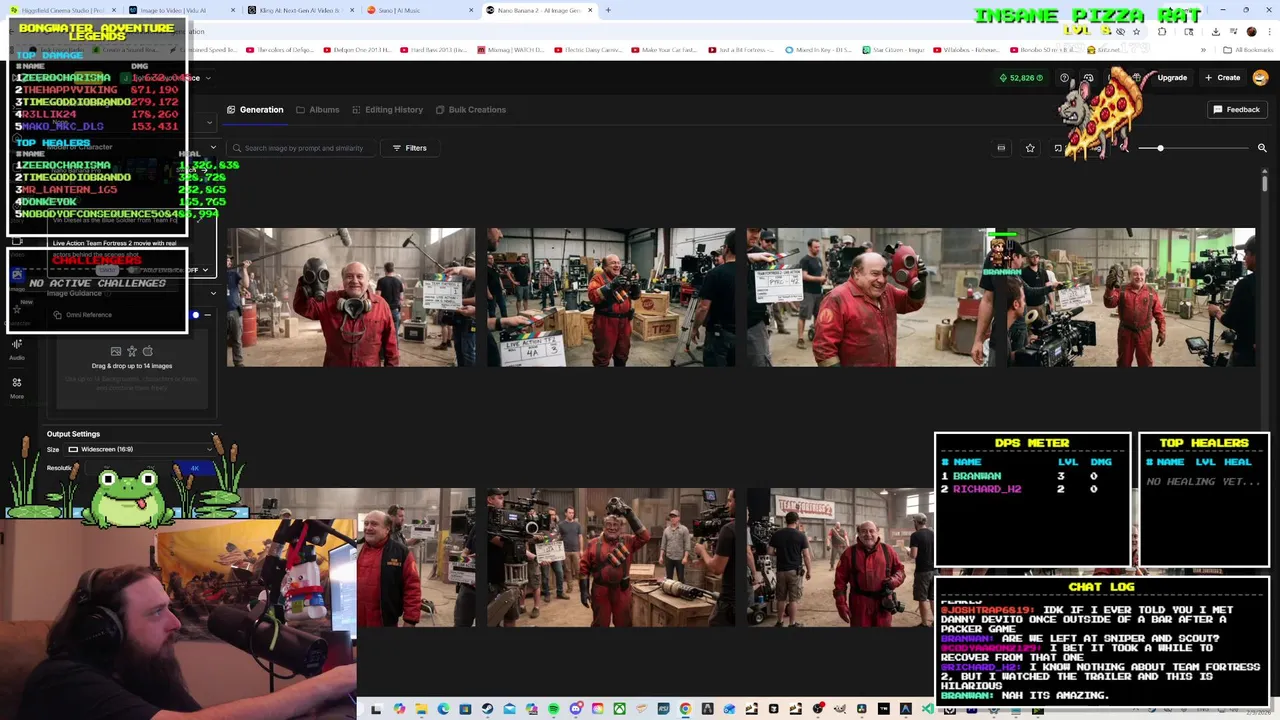Click the 52,826 credits balance

point(1021,78)
